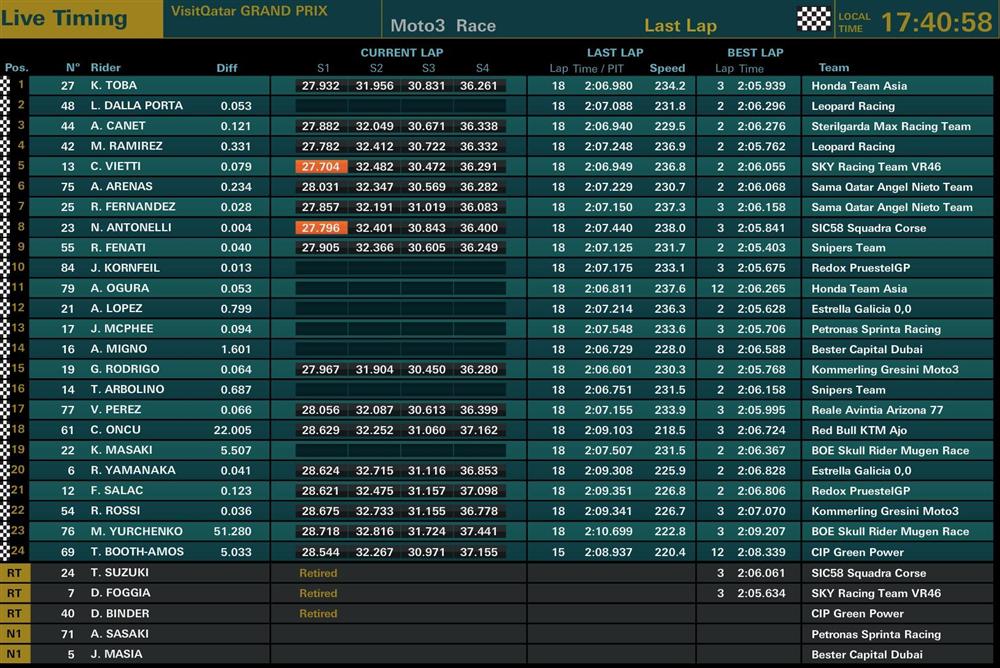The height and width of the screenshot is (668, 1000).
Task: Click the Diff column header
Action: coord(226,68)
